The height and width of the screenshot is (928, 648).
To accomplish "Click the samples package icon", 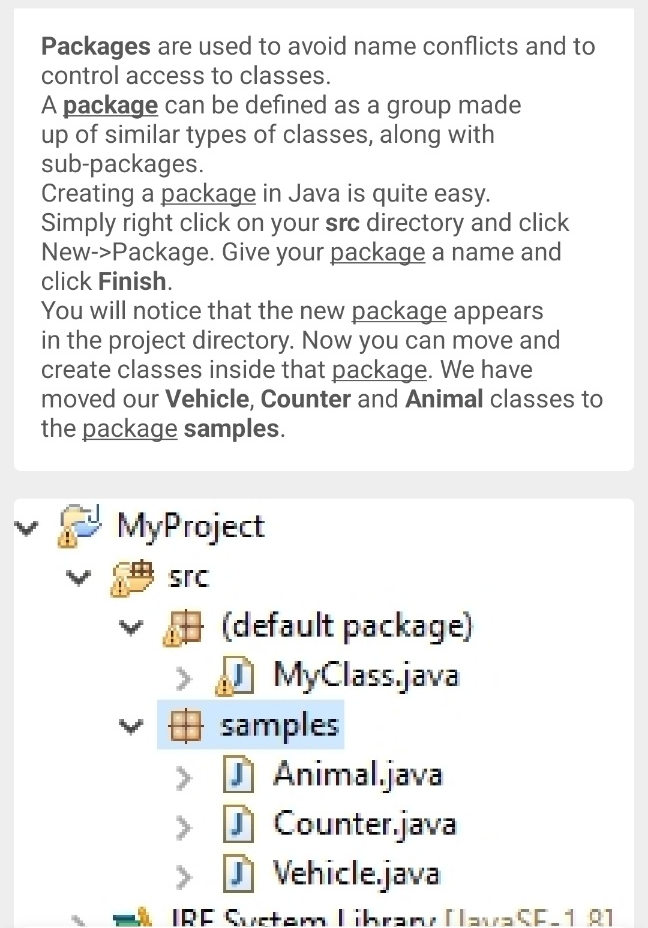I will (x=185, y=726).
